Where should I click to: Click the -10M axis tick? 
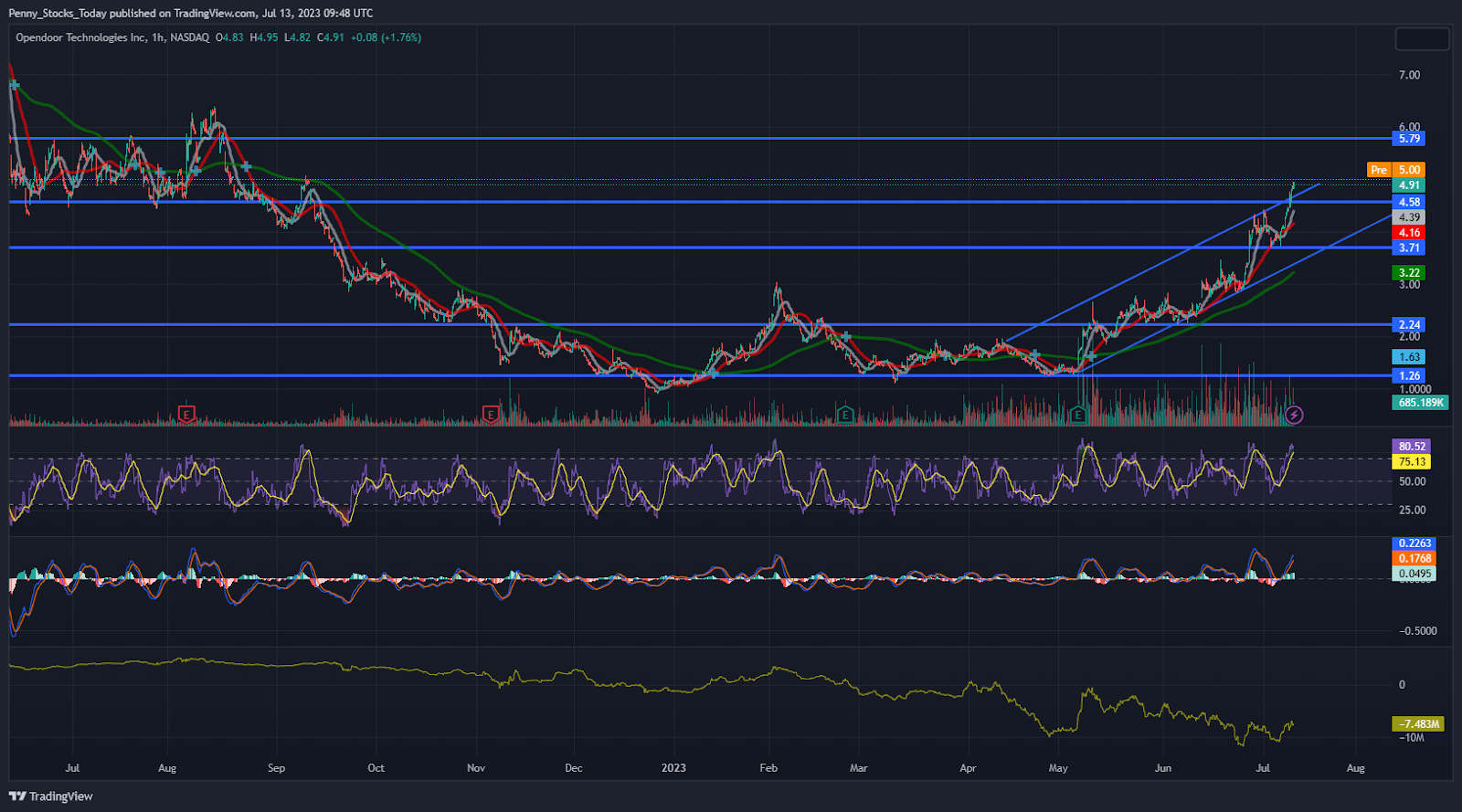point(1412,738)
